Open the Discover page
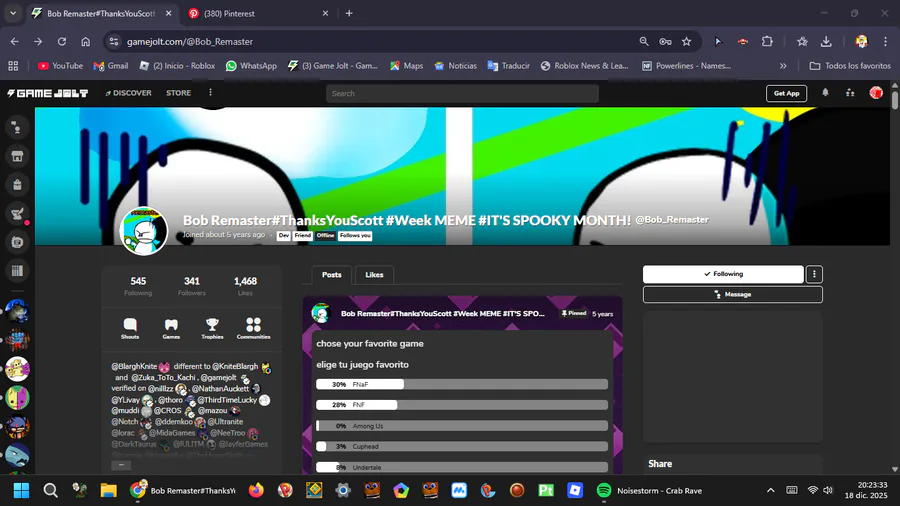 click(129, 93)
